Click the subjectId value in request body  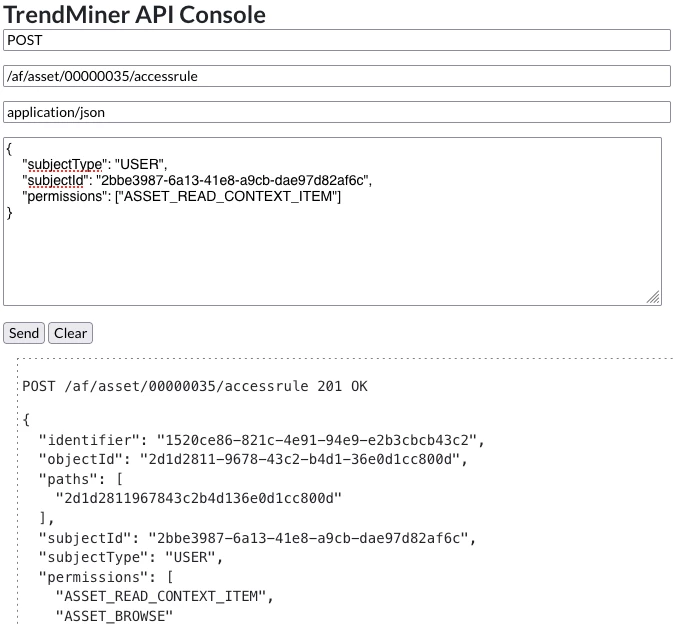(x=232, y=180)
